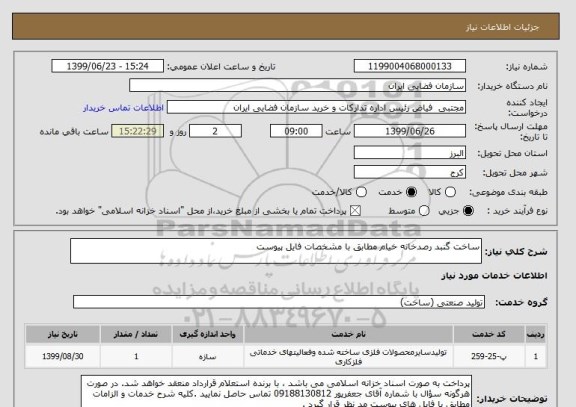This screenshot has width=576, height=407.
Task: Click the تاریخ نیاز column header
Action: (63, 334)
